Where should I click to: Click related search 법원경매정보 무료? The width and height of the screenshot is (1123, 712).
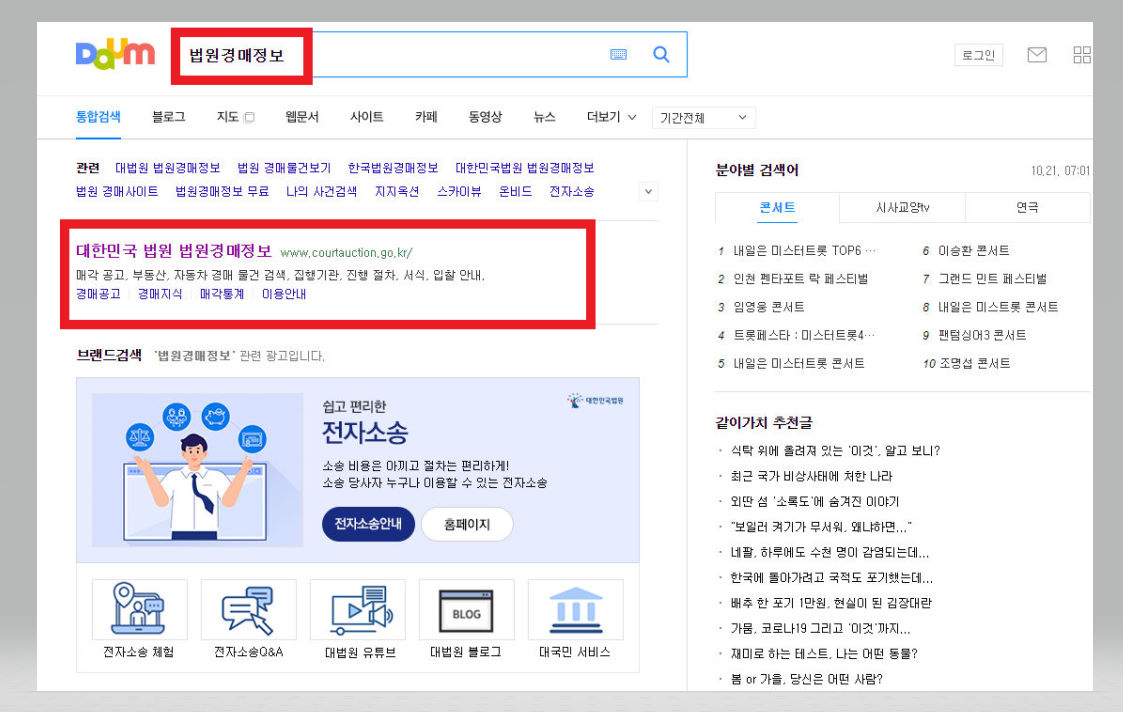coord(222,191)
